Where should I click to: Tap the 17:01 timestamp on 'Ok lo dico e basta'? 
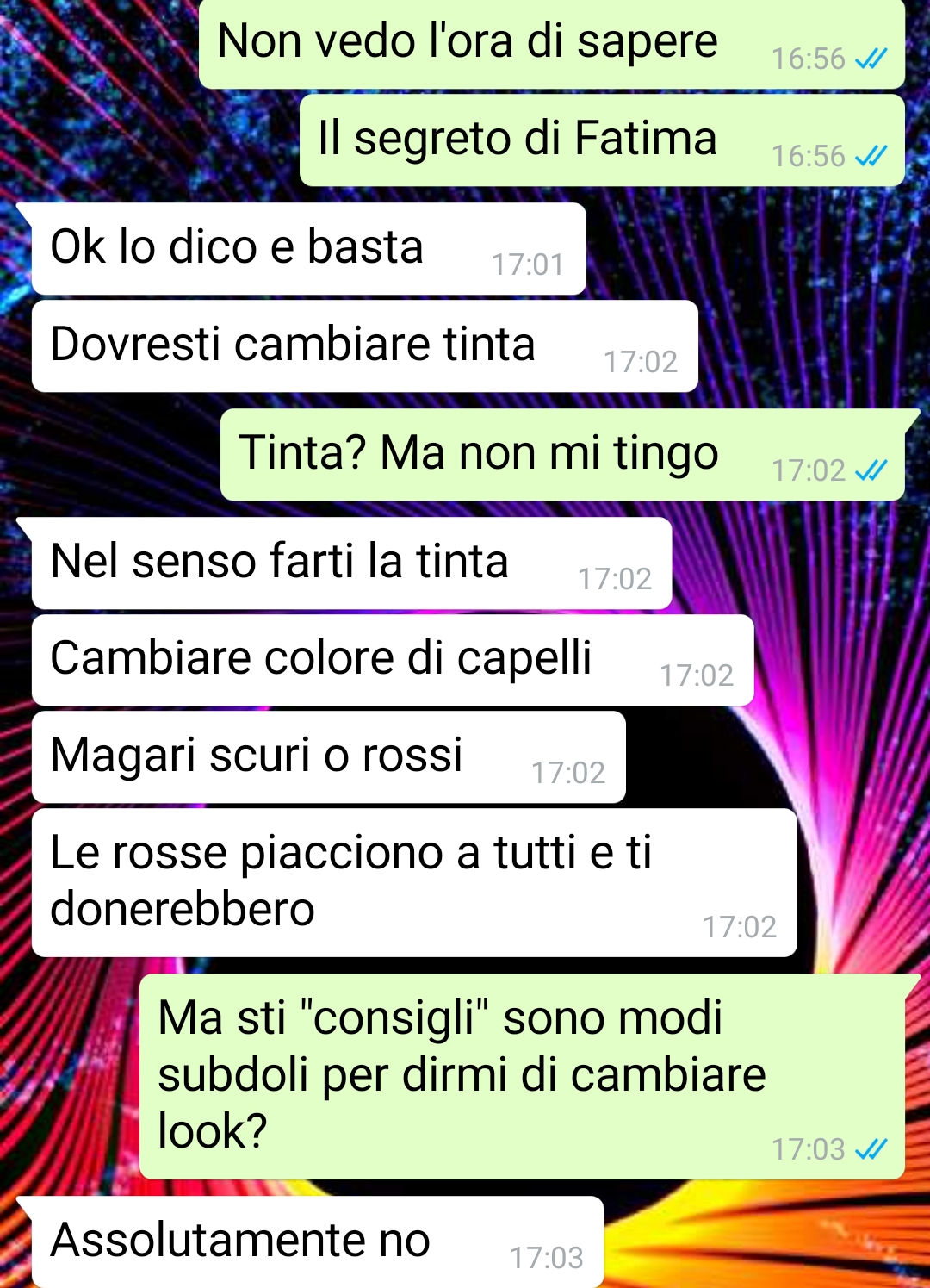[x=528, y=265]
